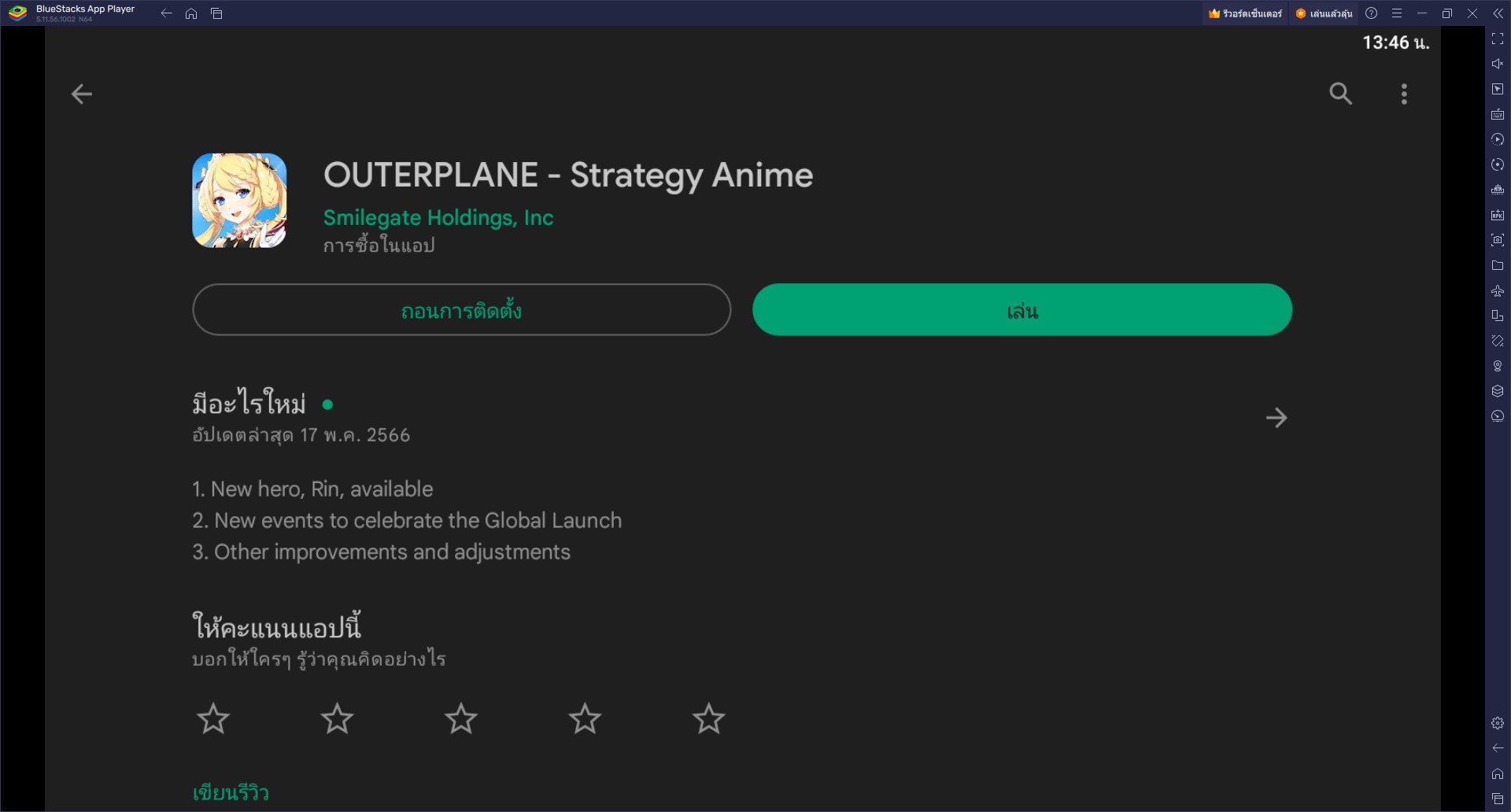Collapse the BlueStacks side toolbar

coord(1498,13)
